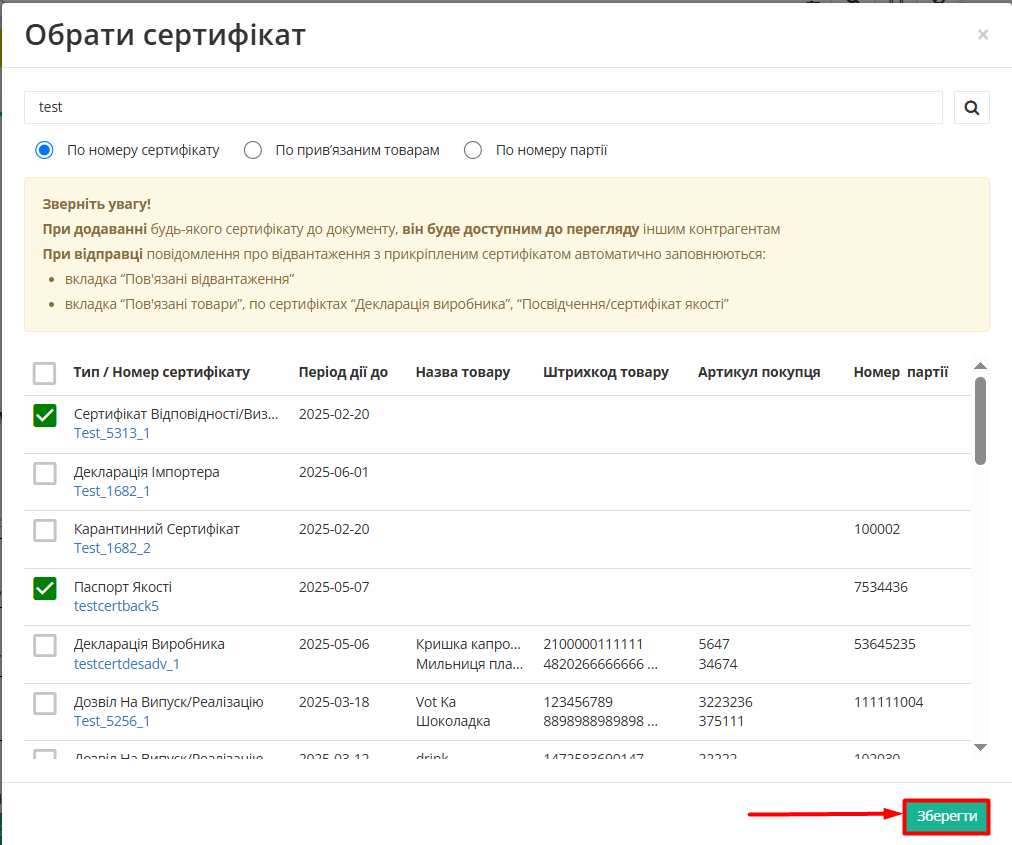The image size is (1012, 845).
Task: Uncheck the certificate Test_5313_1
Action: 44,415
